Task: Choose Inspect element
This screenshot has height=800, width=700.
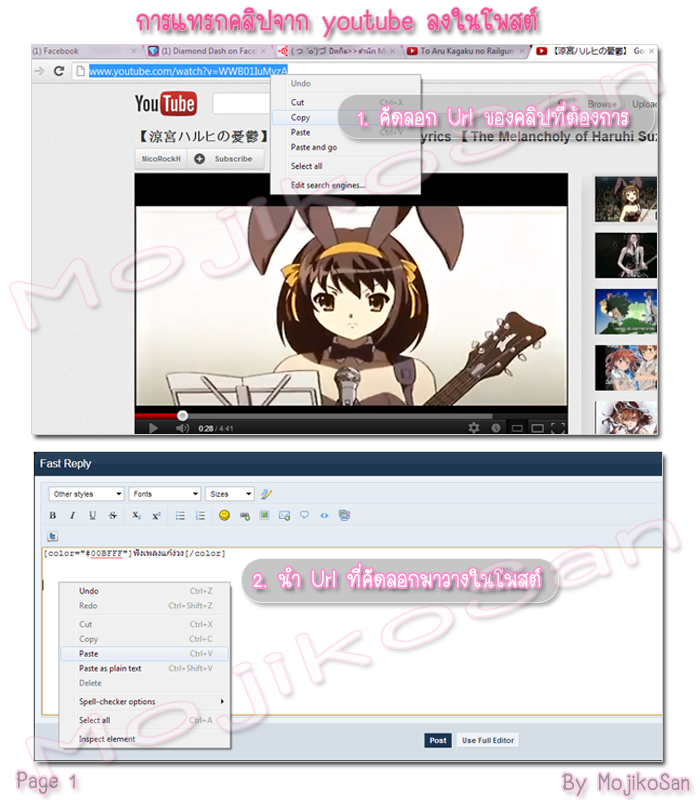Action: [x=144, y=739]
